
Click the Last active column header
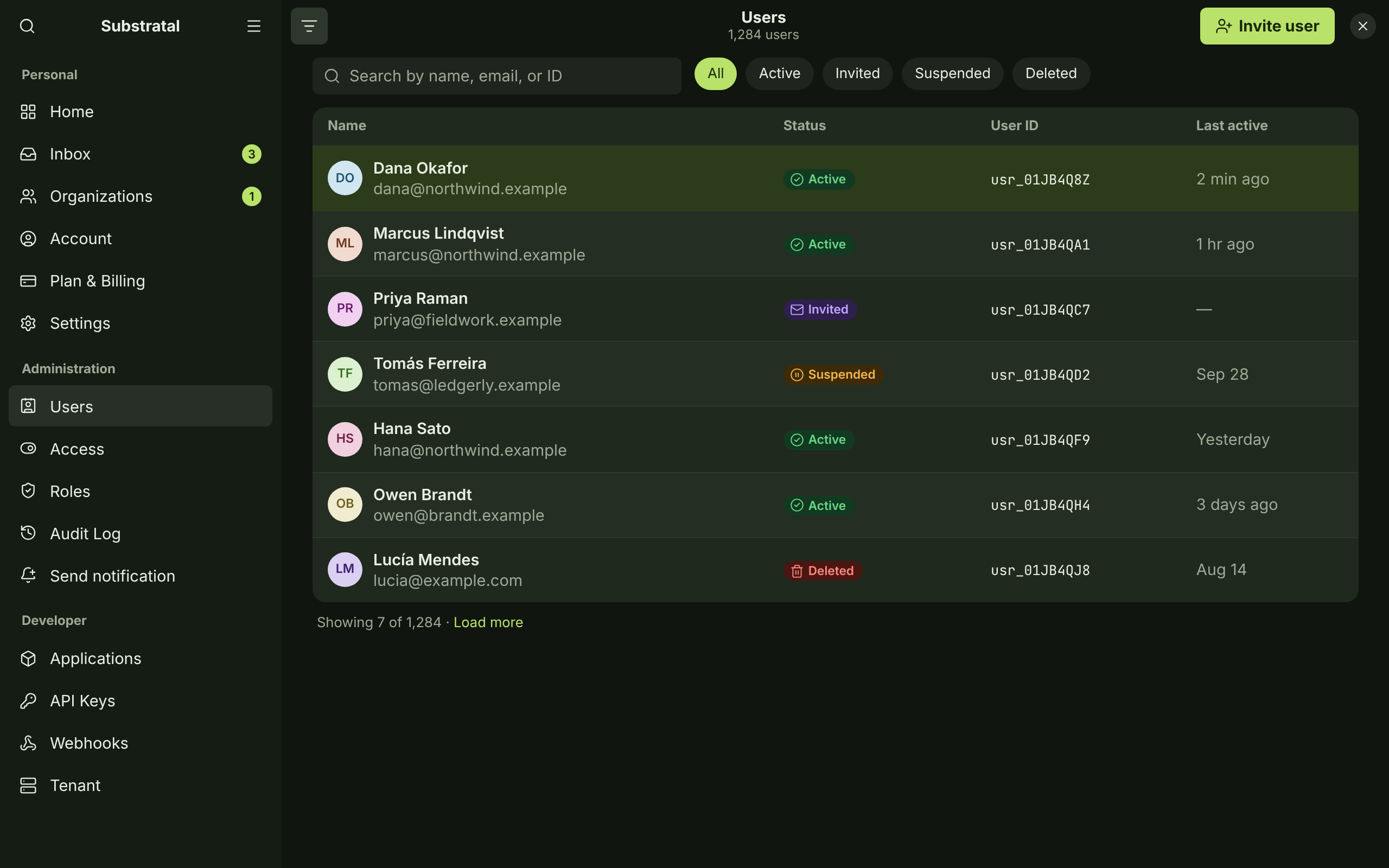pos(1232,125)
